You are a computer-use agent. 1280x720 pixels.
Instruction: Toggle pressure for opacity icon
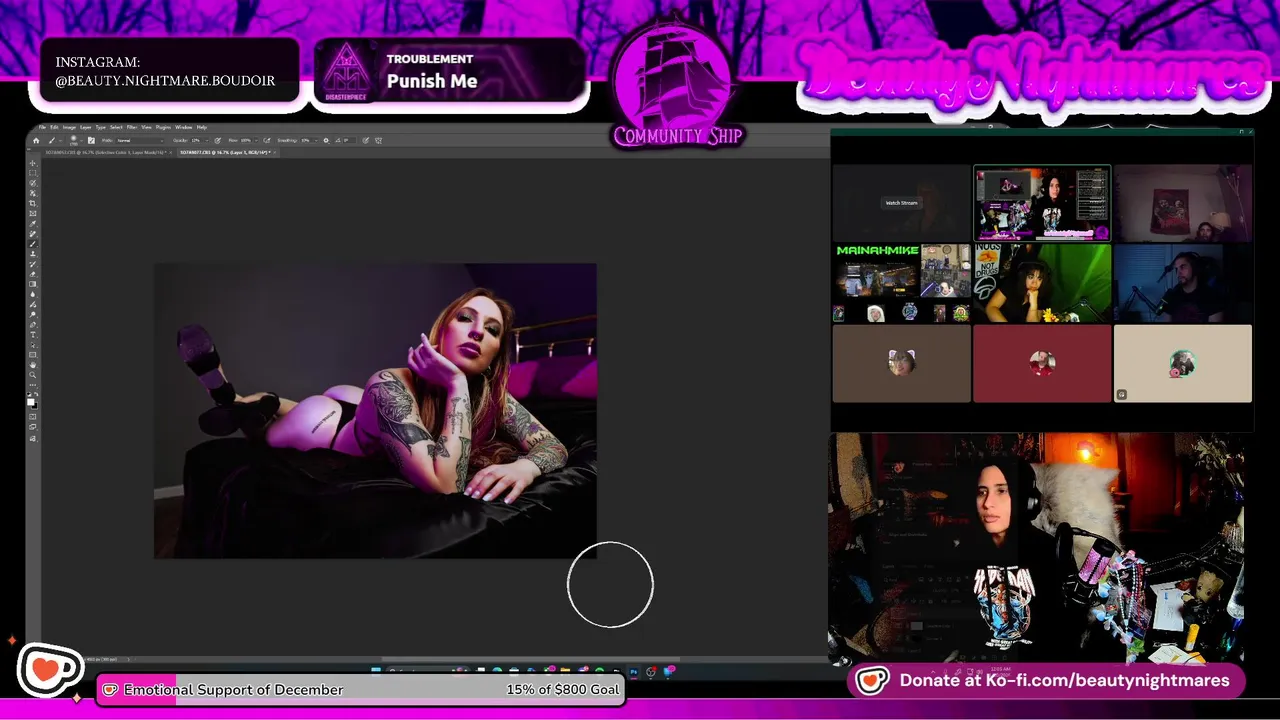(218, 141)
